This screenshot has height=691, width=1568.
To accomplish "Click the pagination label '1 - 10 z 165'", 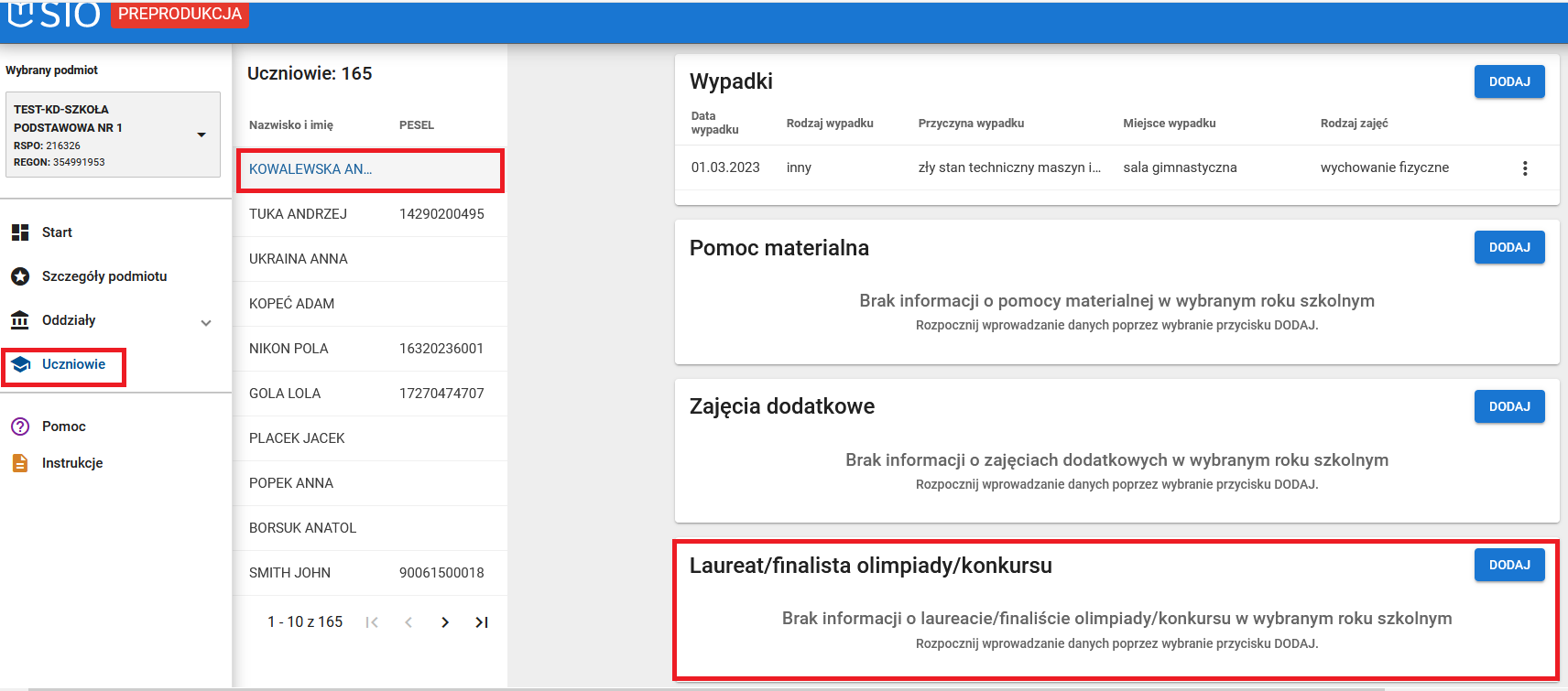I will point(305,622).
